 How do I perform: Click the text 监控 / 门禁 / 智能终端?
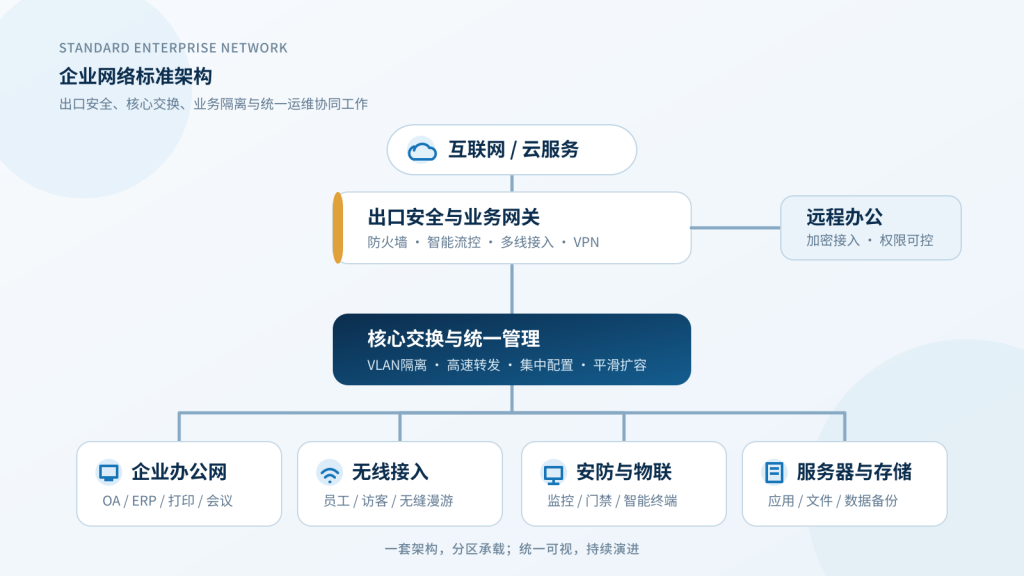tap(612, 501)
